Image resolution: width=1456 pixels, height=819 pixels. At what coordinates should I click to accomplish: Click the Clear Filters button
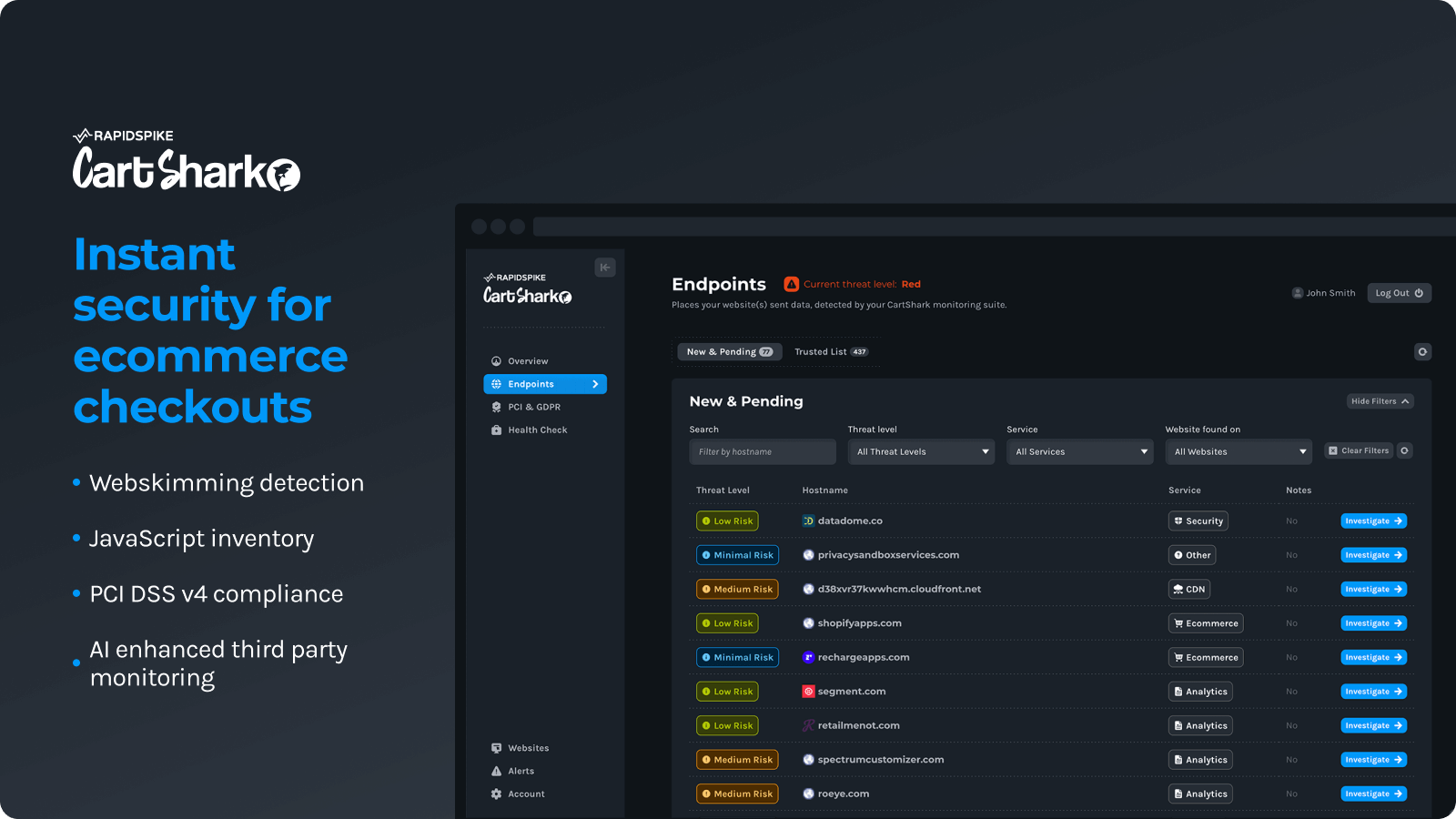1359,451
